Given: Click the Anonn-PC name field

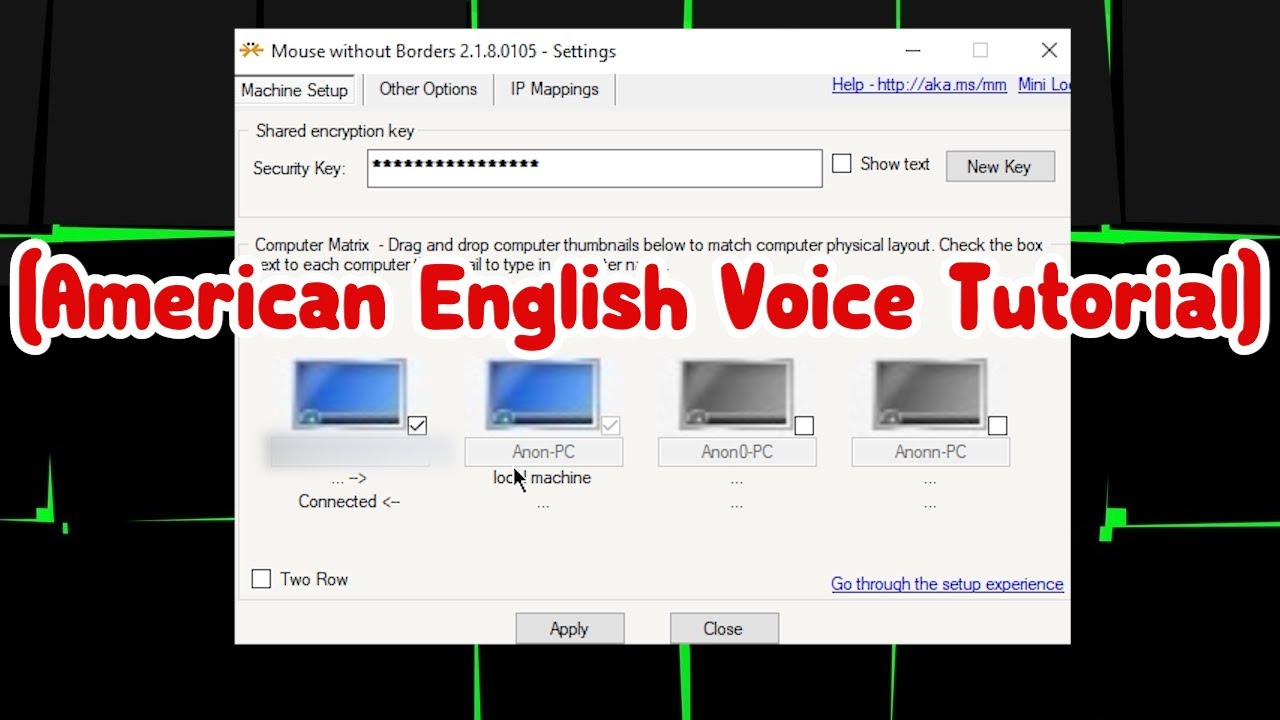Looking at the screenshot, I should tap(930, 452).
